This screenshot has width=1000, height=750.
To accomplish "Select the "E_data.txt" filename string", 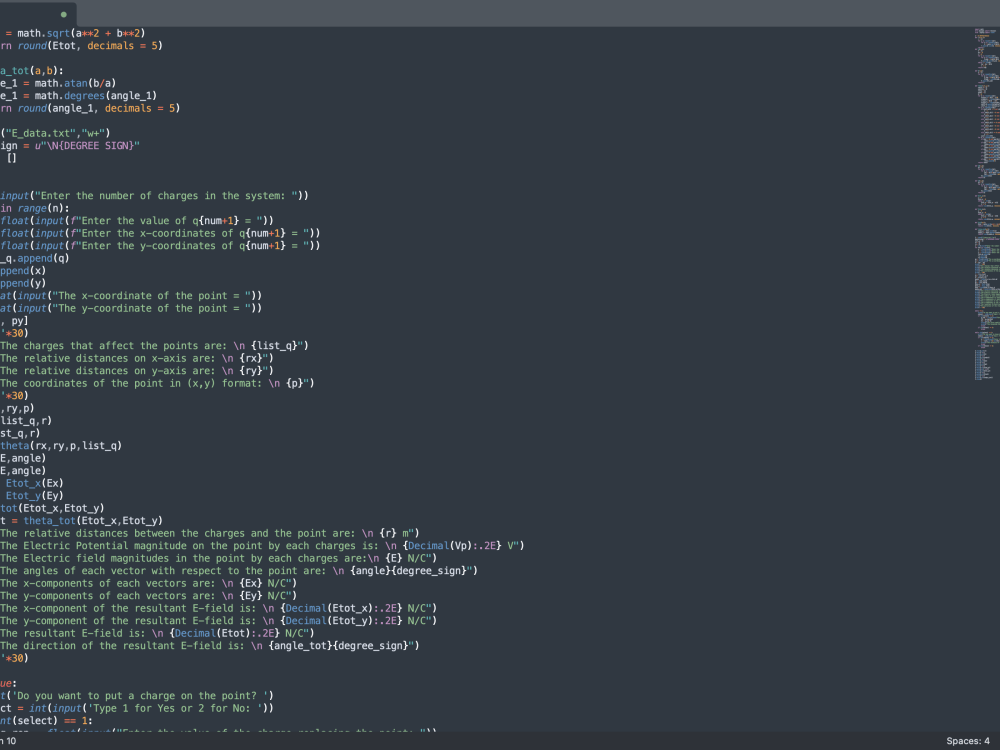I will click(x=36, y=132).
